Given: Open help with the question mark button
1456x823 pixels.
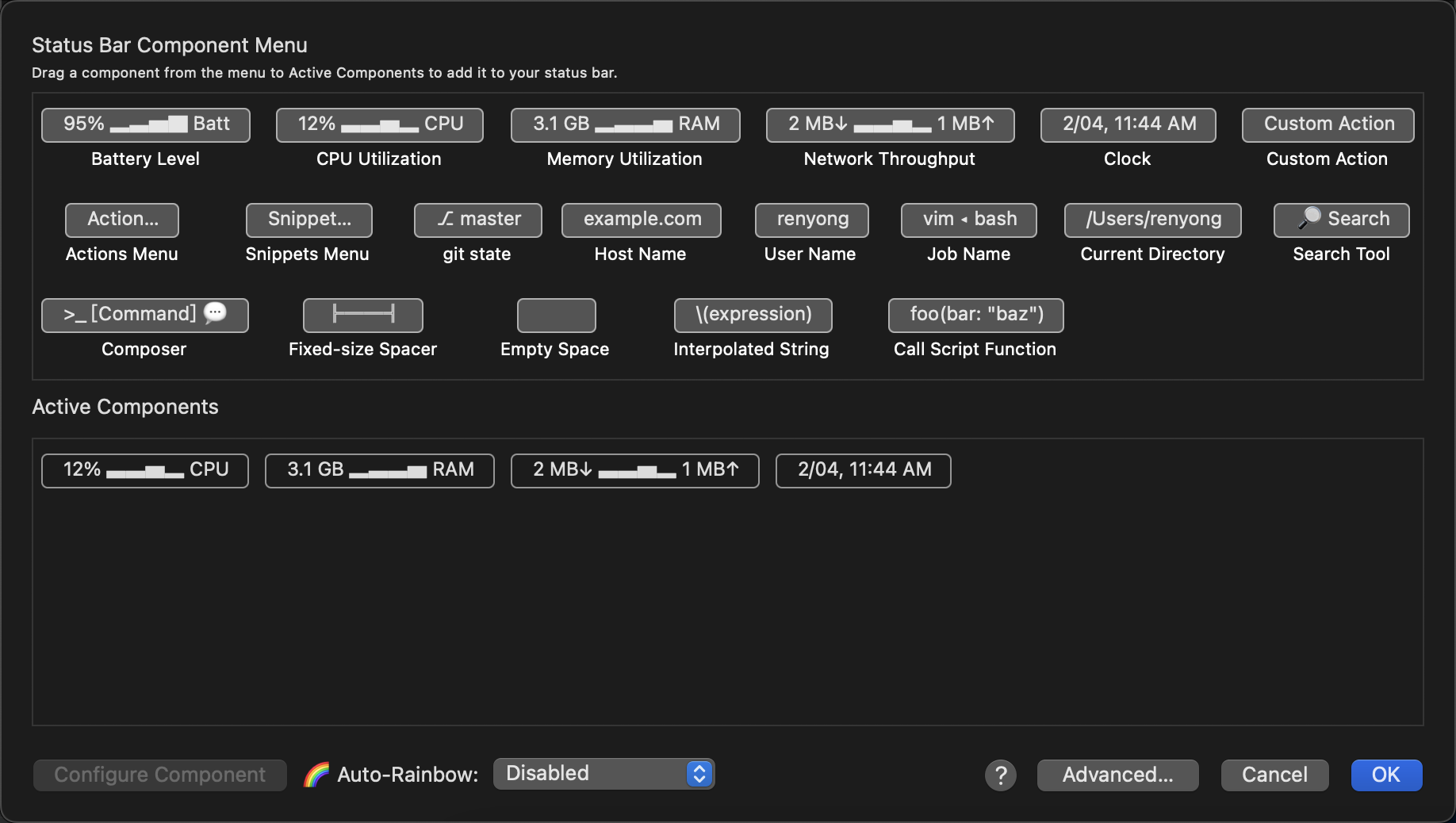Looking at the screenshot, I should [1001, 775].
